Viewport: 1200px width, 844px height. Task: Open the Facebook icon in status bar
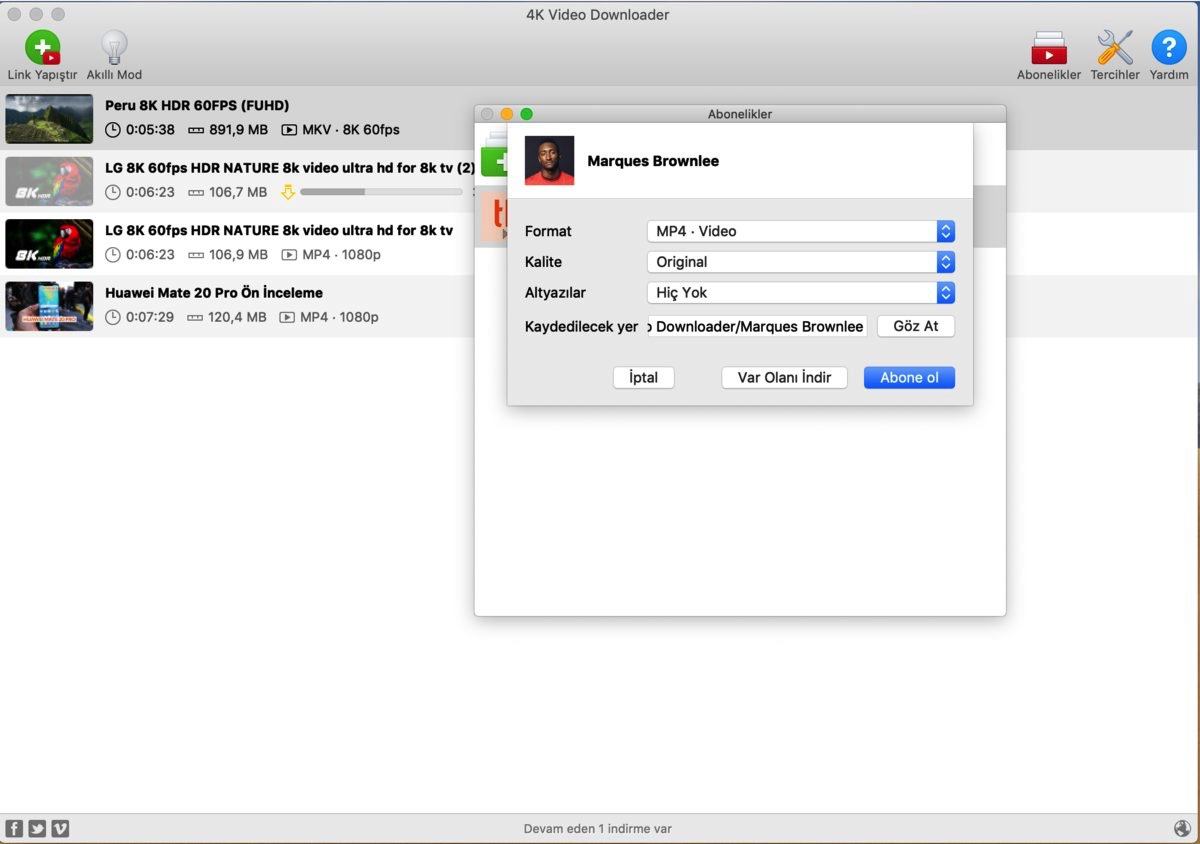point(14,828)
